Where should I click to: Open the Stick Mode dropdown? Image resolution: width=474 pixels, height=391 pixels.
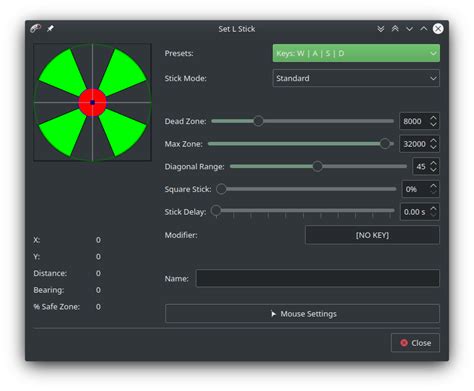point(356,78)
